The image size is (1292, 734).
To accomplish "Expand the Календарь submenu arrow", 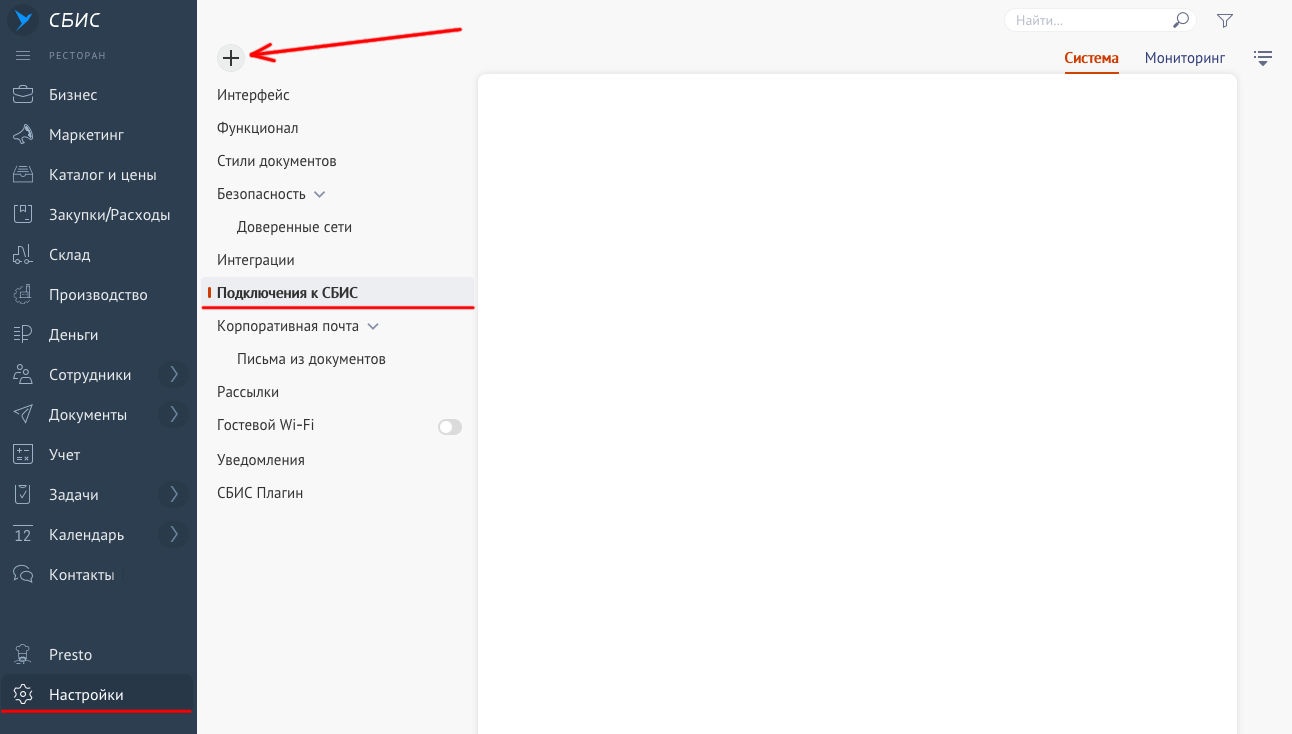I will (x=174, y=534).
